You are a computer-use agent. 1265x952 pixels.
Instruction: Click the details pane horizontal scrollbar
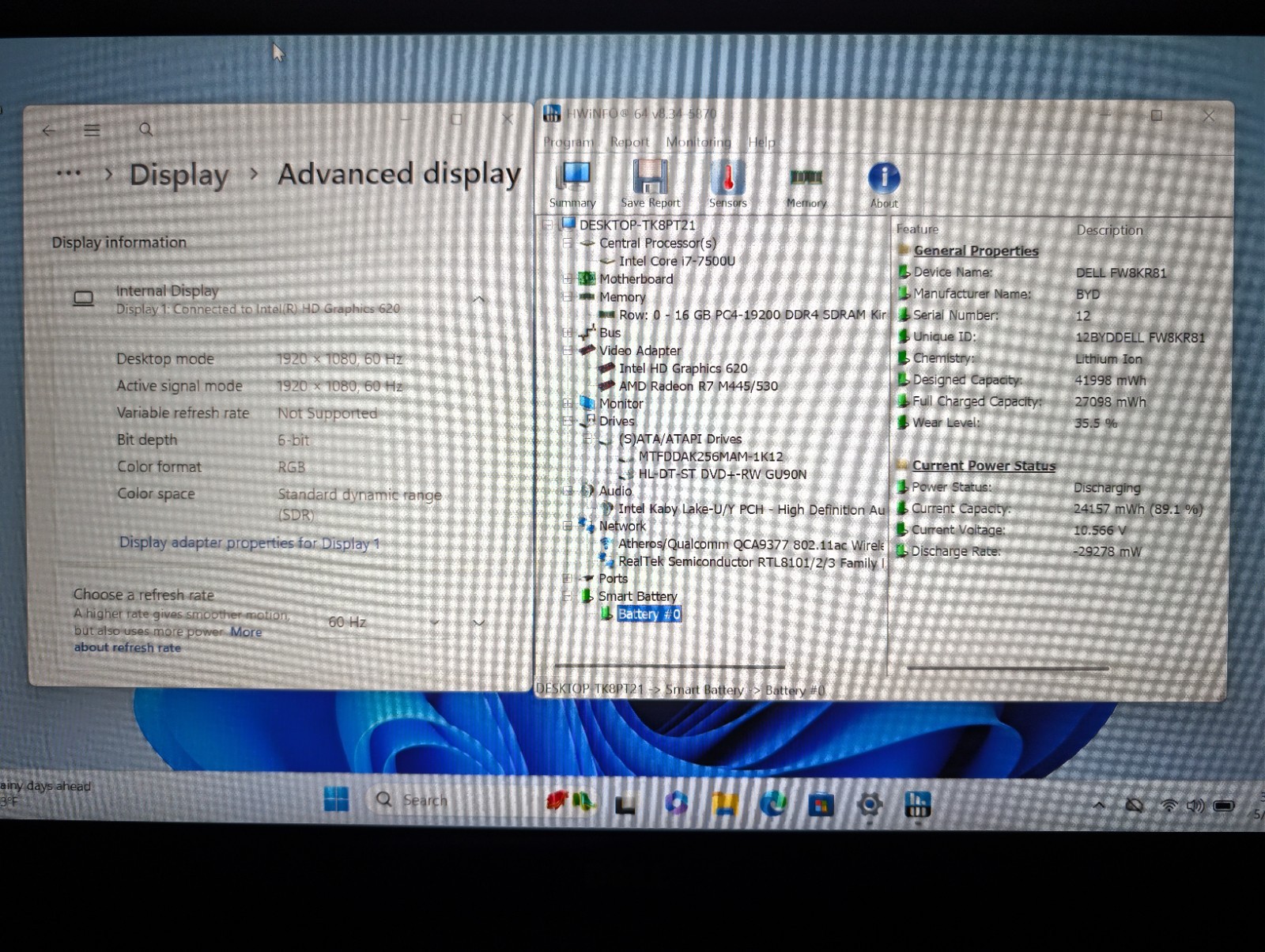click(x=1007, y=669)
